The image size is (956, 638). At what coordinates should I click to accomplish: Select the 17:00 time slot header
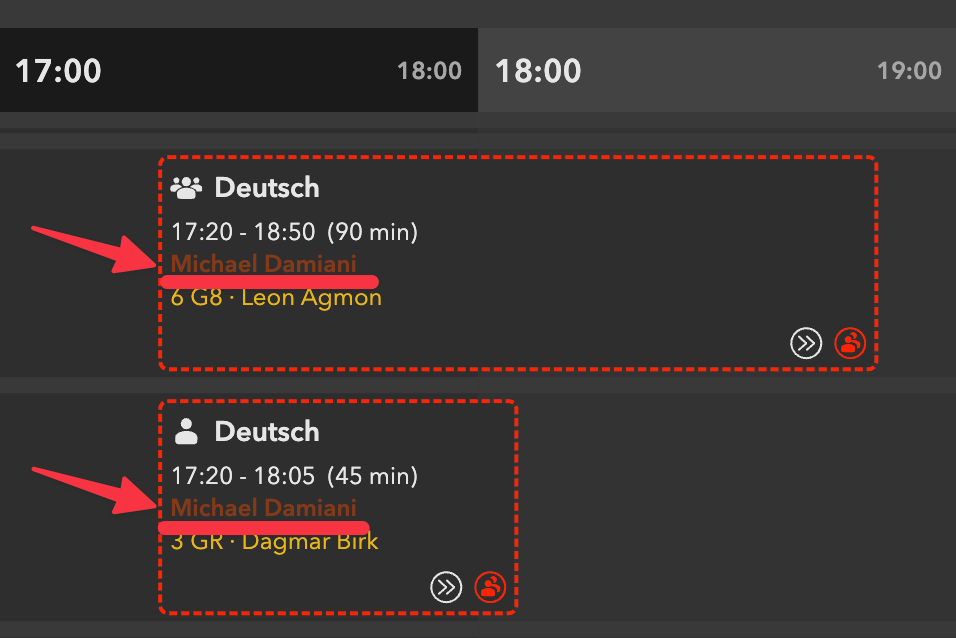(x=58, y=71)
